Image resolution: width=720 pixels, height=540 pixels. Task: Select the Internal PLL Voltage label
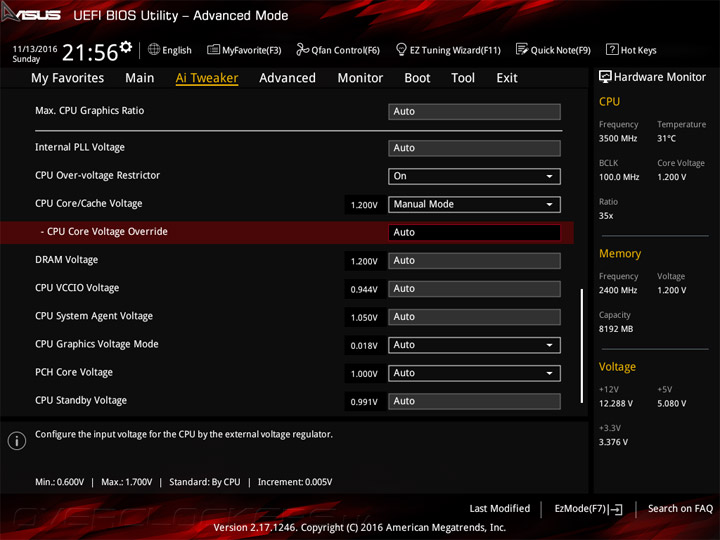(x=80, y=147)
